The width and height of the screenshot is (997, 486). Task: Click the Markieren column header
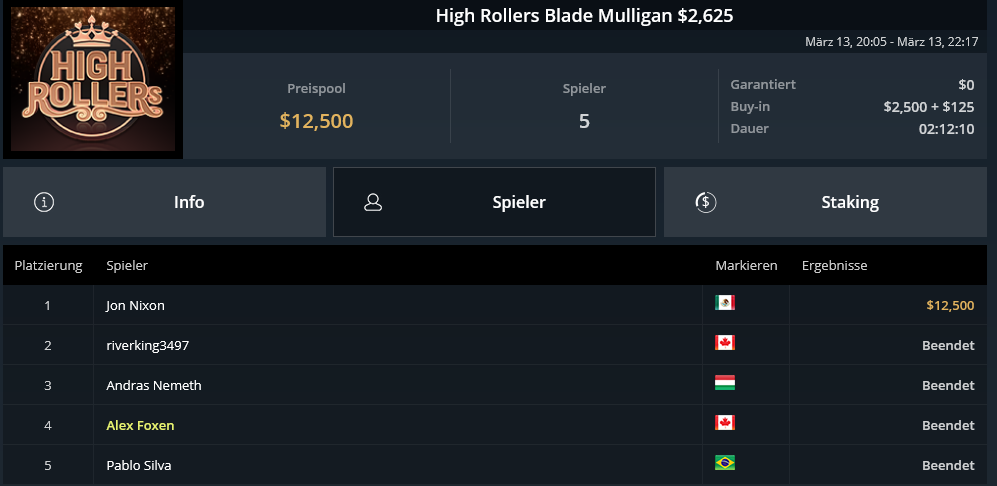coord(746,265)
